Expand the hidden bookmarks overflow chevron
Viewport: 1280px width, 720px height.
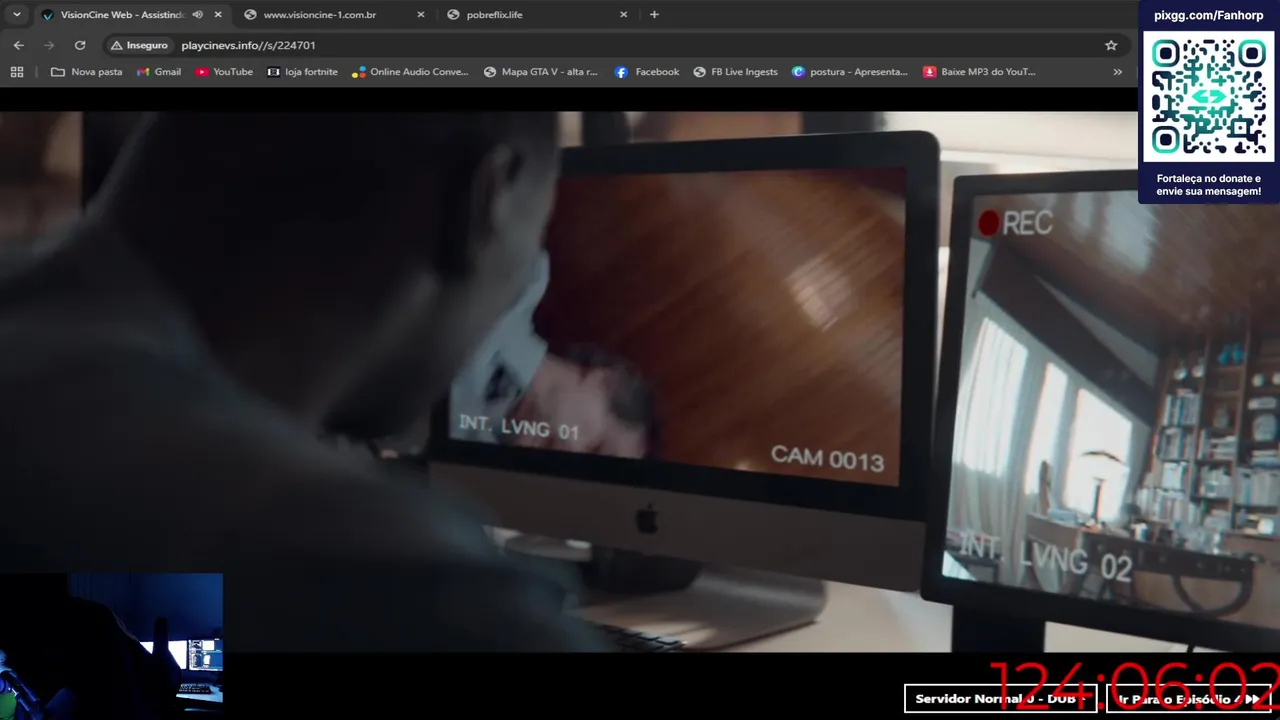[1117, 72]
